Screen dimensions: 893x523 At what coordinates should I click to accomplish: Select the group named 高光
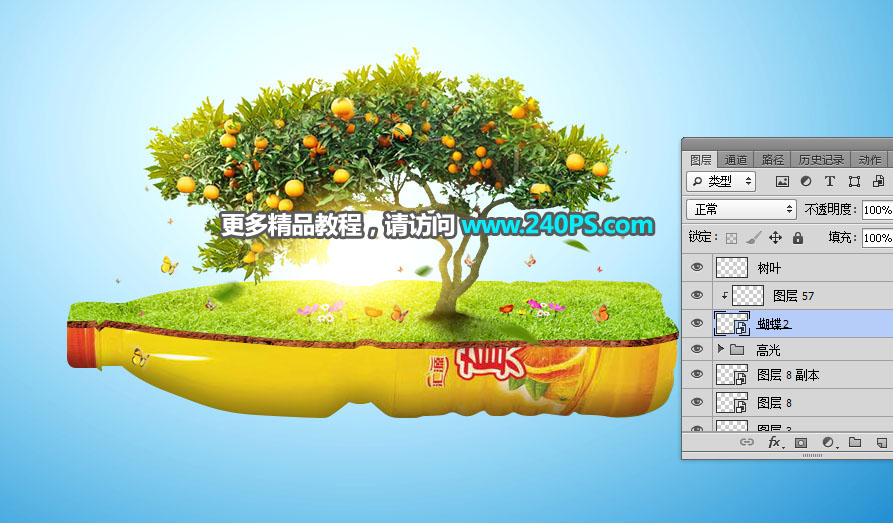[768, 350]
